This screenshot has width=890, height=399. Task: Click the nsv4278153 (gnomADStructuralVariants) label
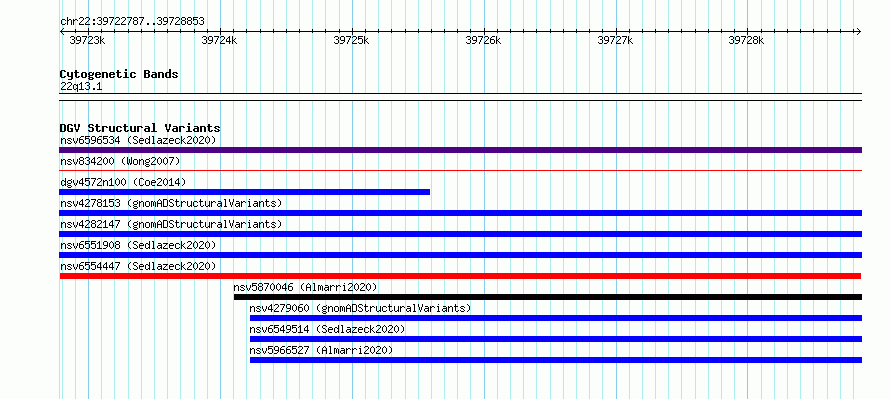point(171,203)
